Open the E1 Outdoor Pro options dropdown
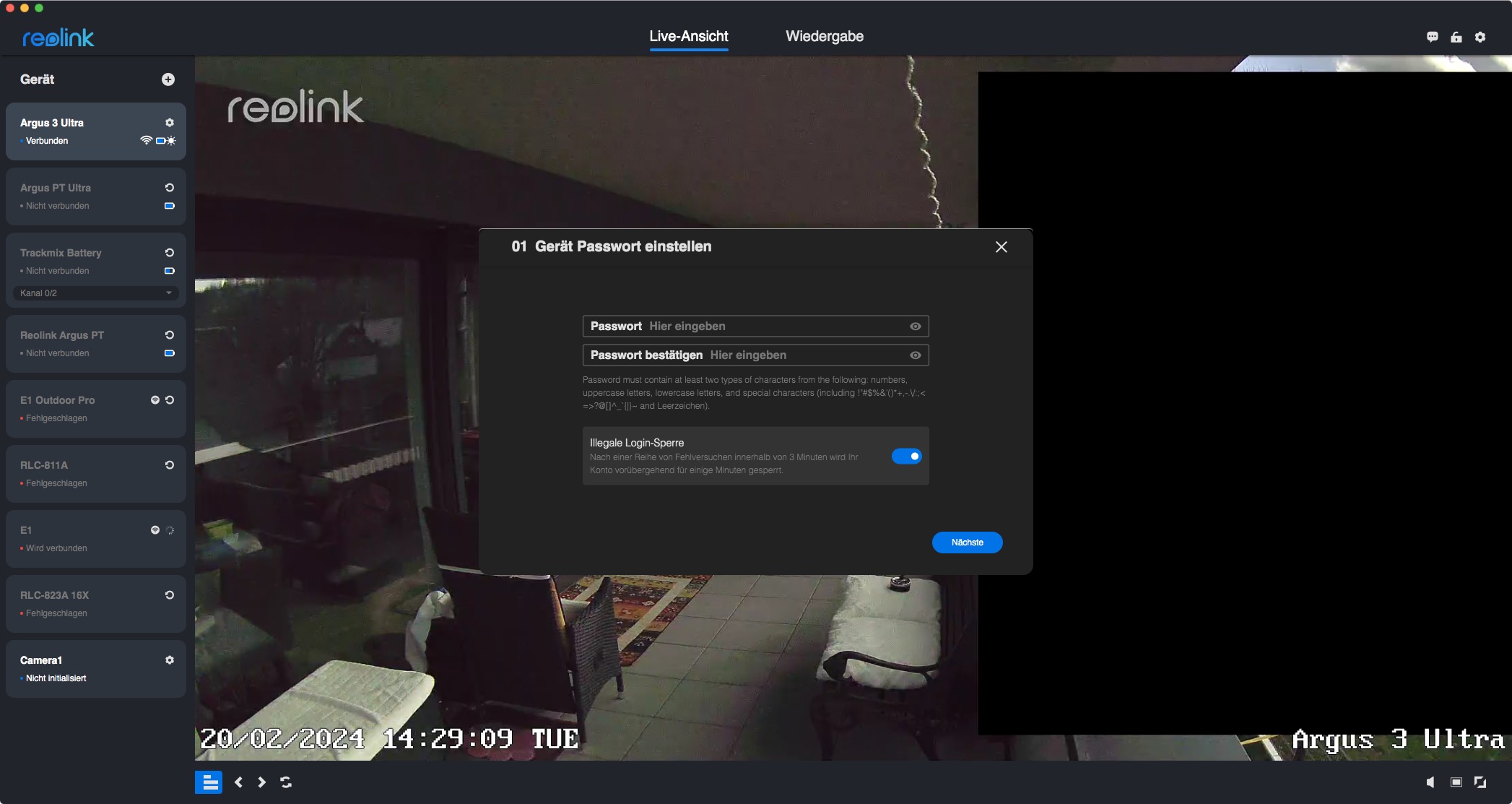The image size is (1512, 804). pyautogui.click(x=155, y=400)
